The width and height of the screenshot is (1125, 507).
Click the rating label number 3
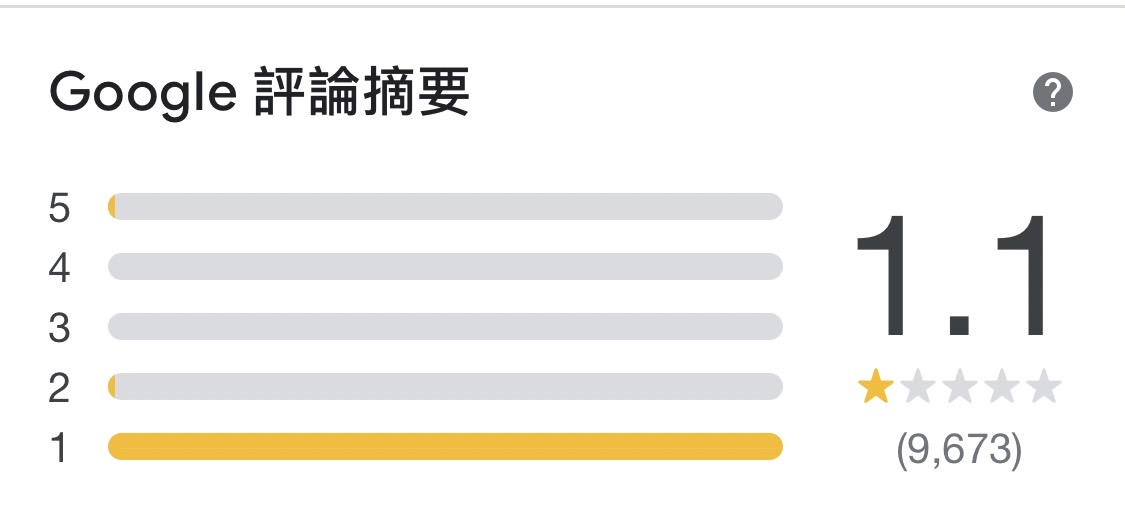59,328
